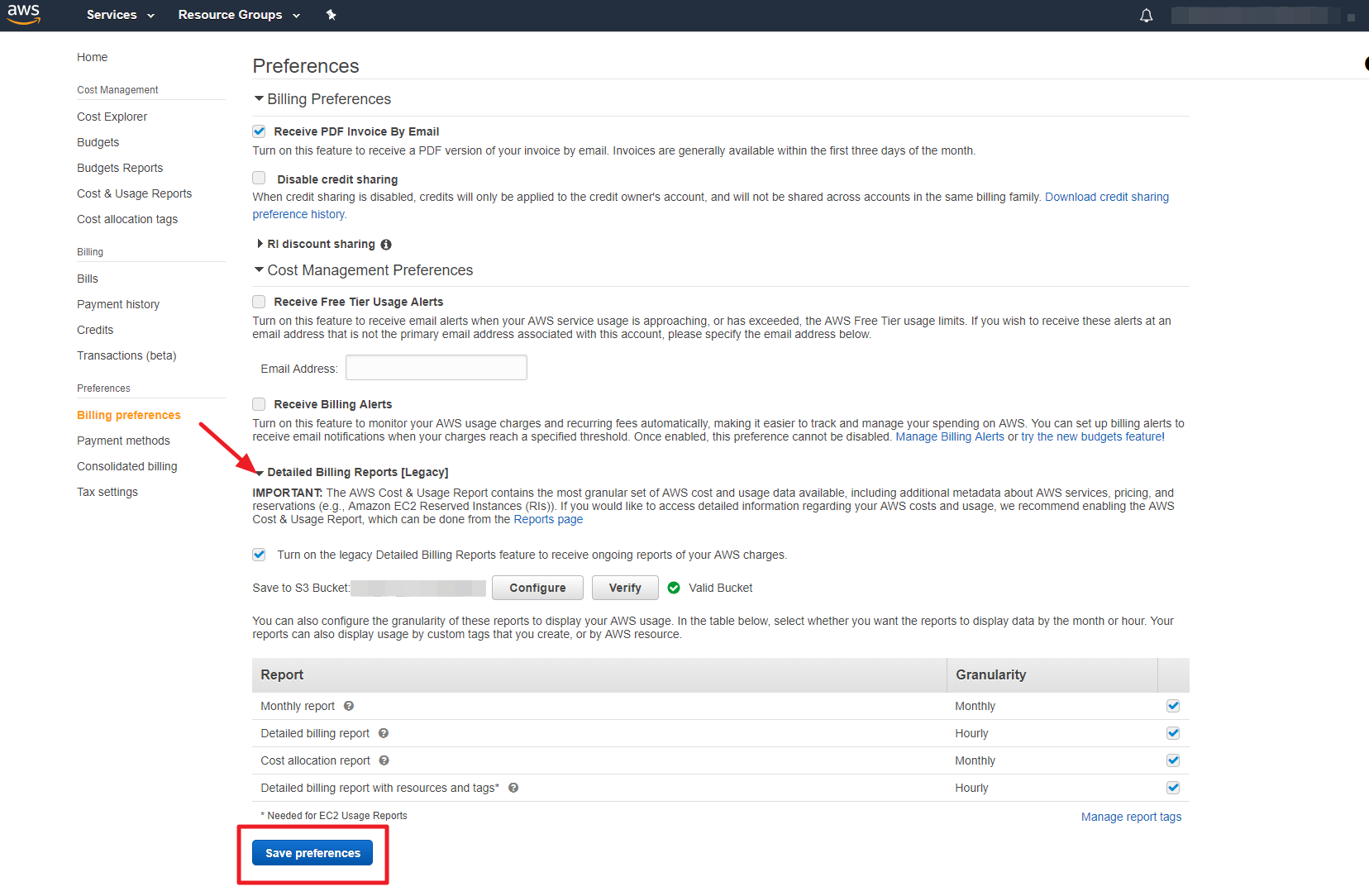Click help icon beside Detailed billing report
This screenshot has width=1369, height=896.
click(384, 733)
